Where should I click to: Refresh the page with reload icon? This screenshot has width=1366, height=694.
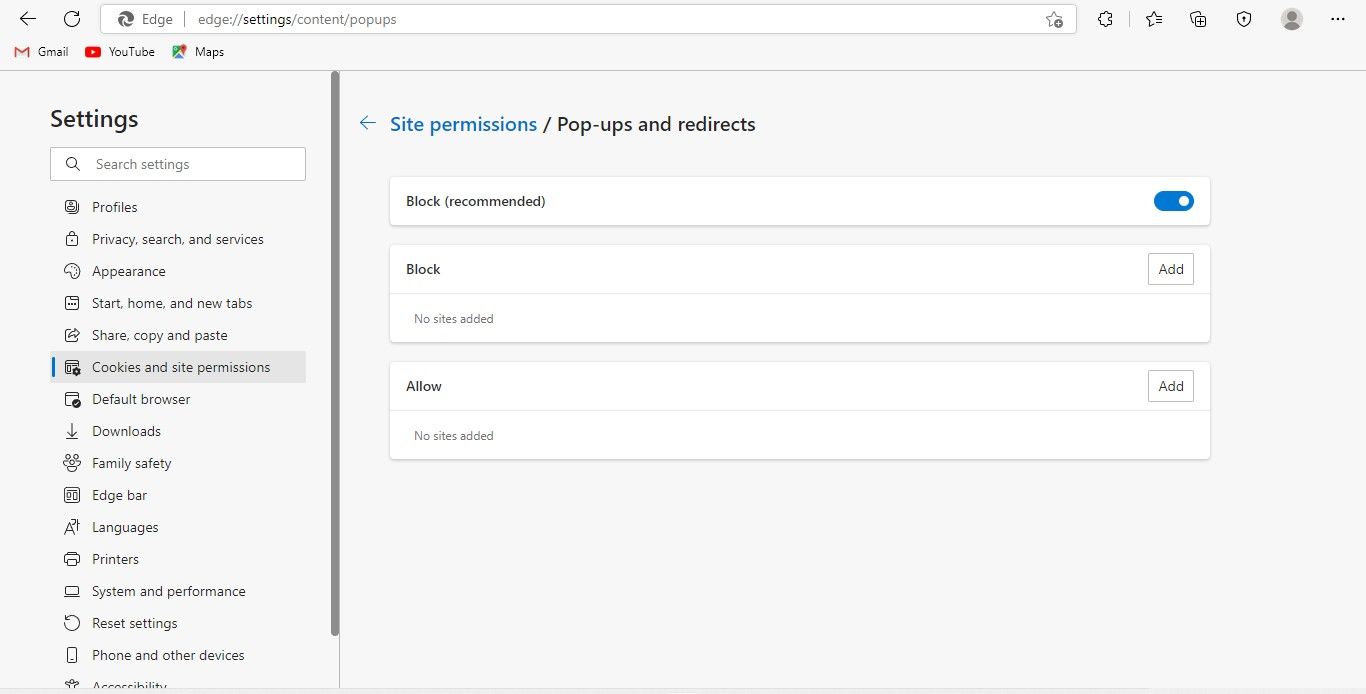(x=72, y=19)
